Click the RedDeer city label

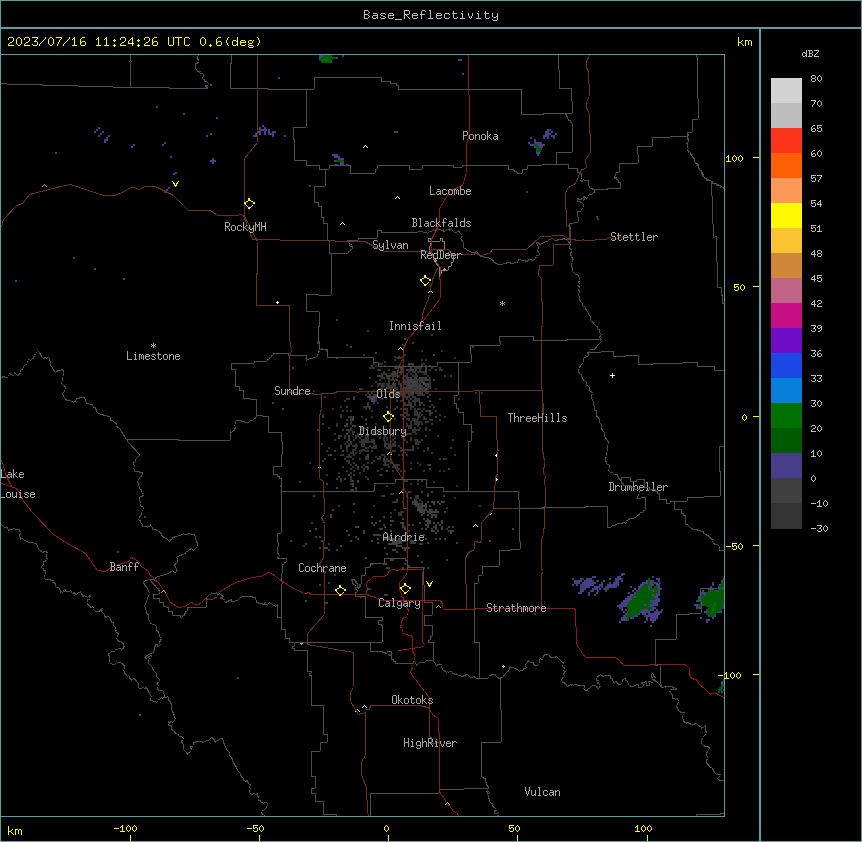[x=440, y=255]
